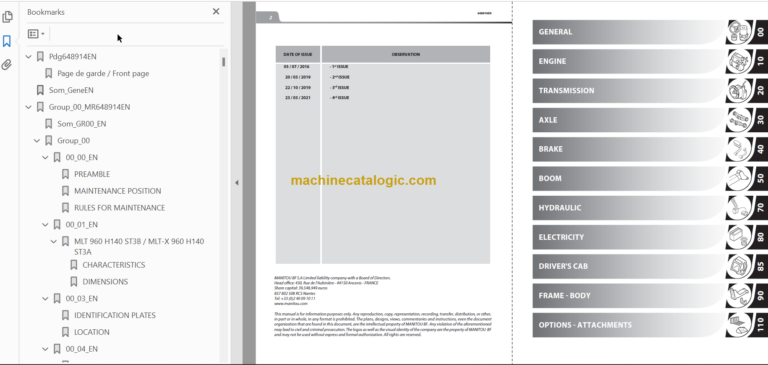768x365 pixels.
Task: Open the page thumbnails panel icon
Action: (x=7, y=17)
